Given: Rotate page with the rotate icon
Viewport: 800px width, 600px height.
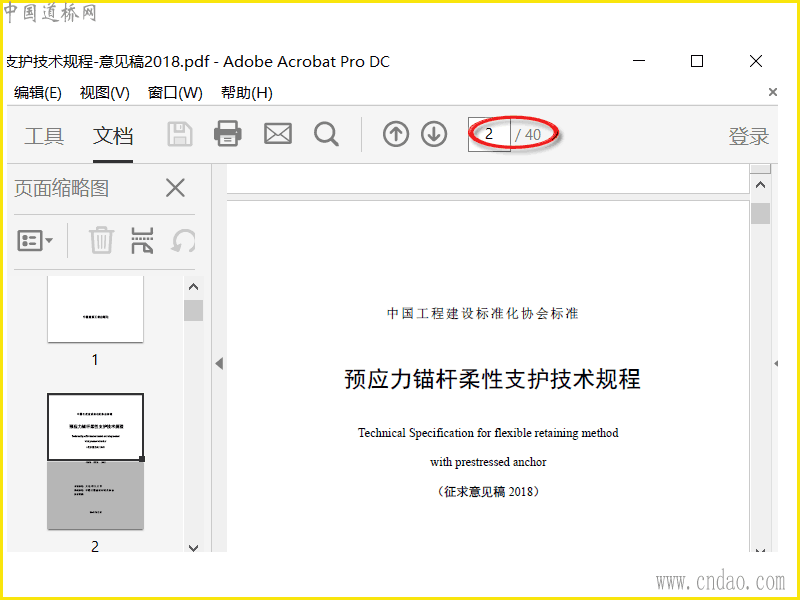Looking at the screenshot, I should (184, 240).
